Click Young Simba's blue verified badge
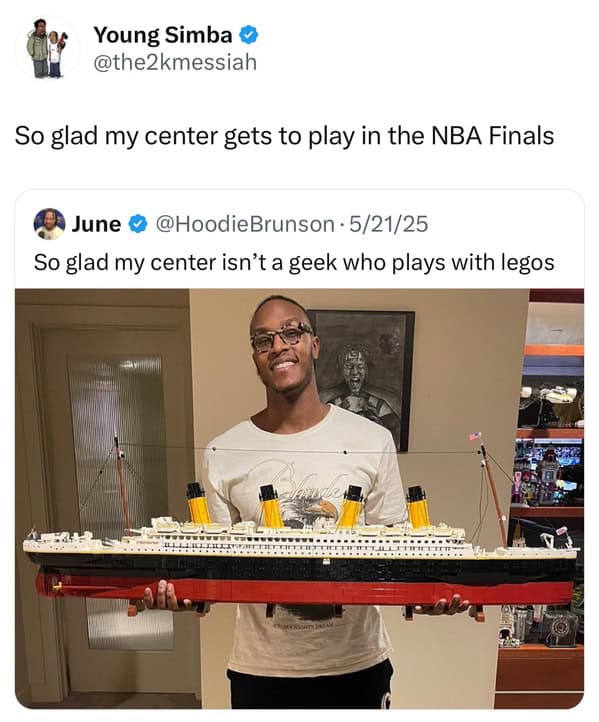This screenshot has width=599, height=722. click(x=249, y=35)
